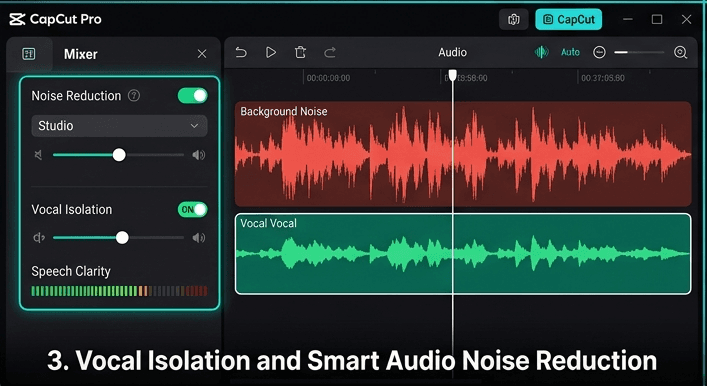Zoom out the timeline with minus icon
Image resolution: width=707 pixels, height=386 pixels.
tap(599, 52)
